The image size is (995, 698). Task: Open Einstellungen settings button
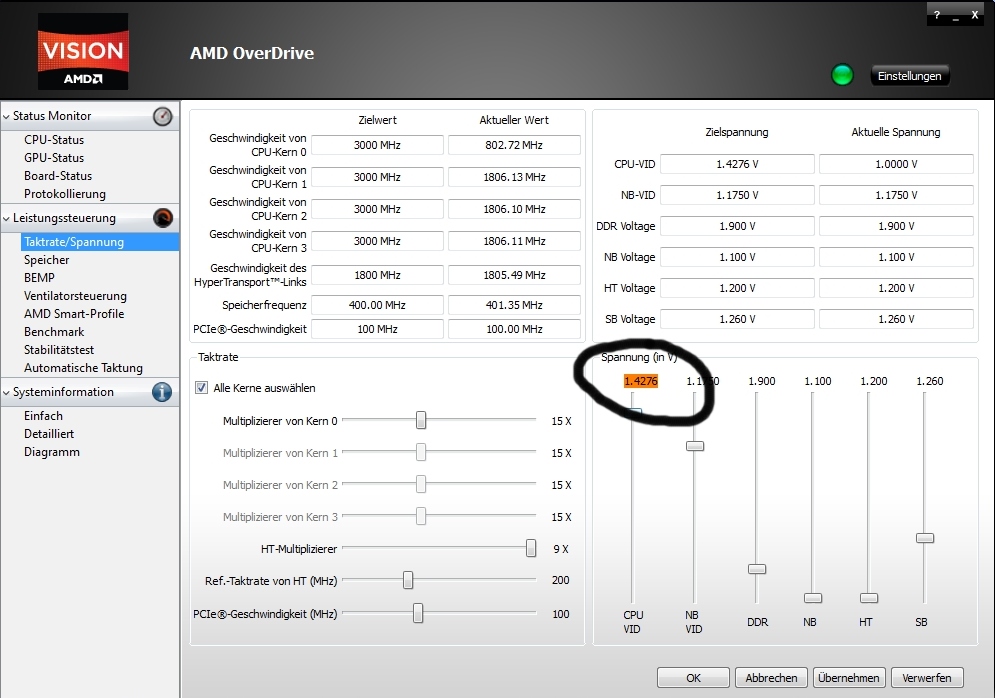coord(909,76)
